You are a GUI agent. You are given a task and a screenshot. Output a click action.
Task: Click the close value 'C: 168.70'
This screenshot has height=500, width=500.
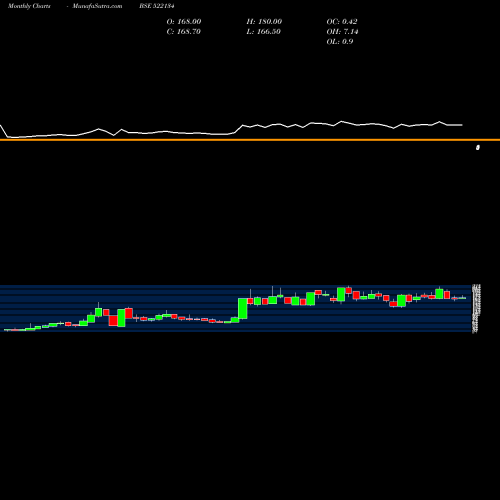click(184, 32)
